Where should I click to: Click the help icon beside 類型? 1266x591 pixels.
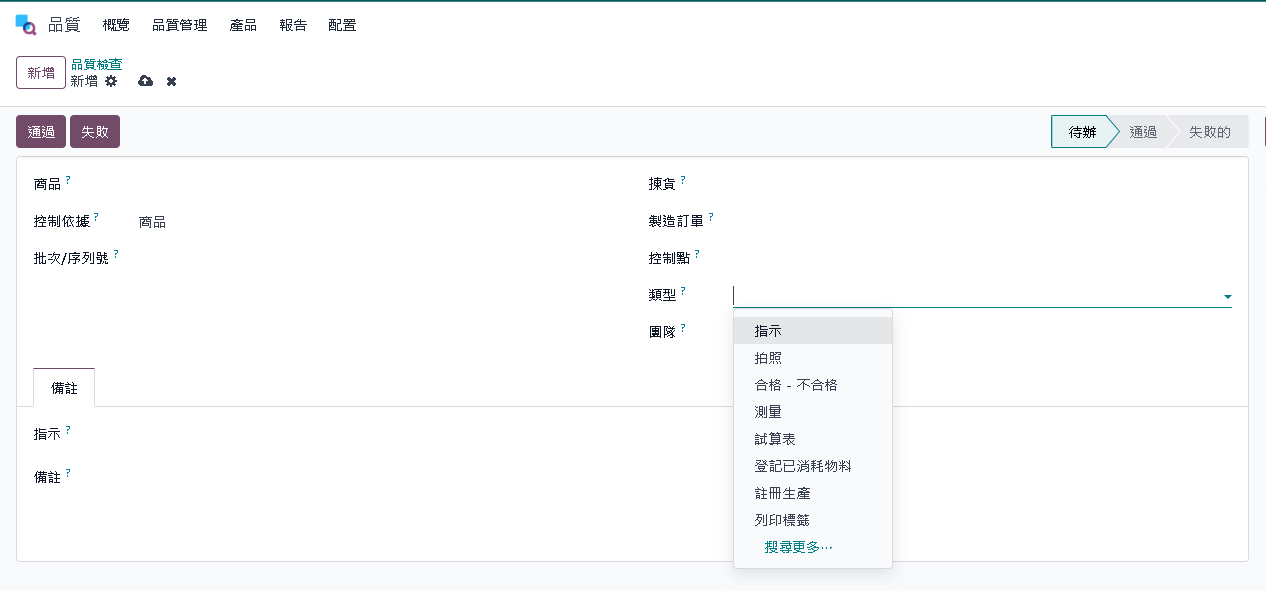tap(683, 291)
